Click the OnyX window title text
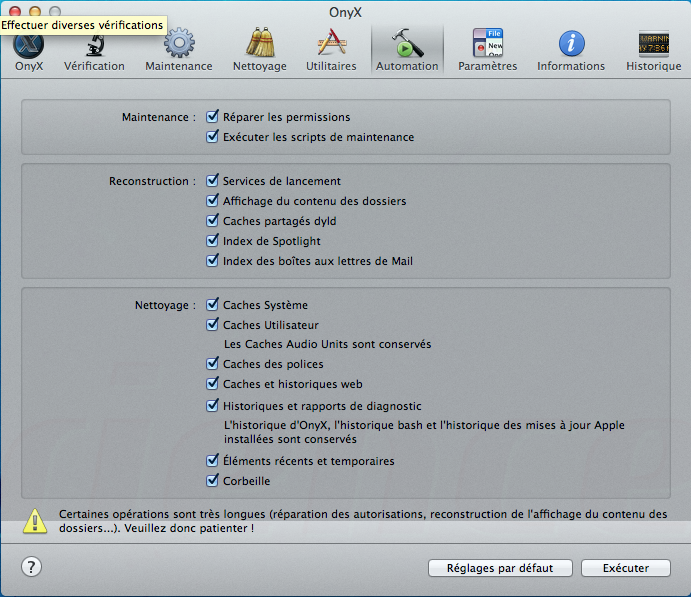 click(346, 12)
